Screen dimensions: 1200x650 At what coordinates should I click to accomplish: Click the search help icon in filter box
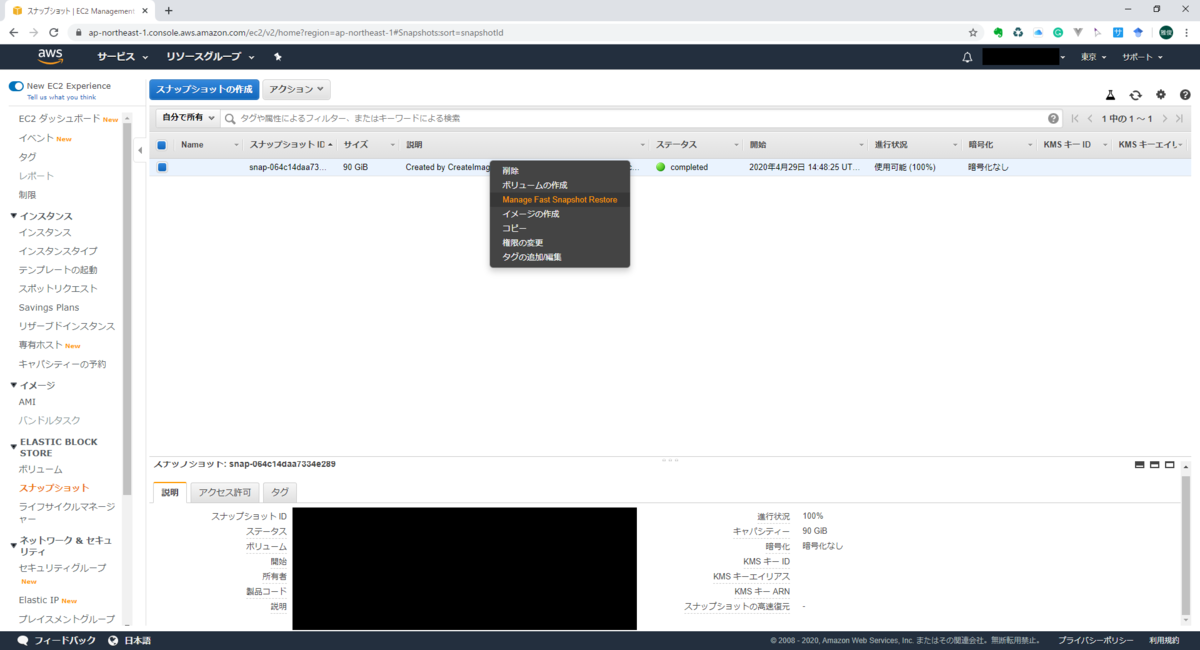pyautogui.click(x=1054, y=118)
